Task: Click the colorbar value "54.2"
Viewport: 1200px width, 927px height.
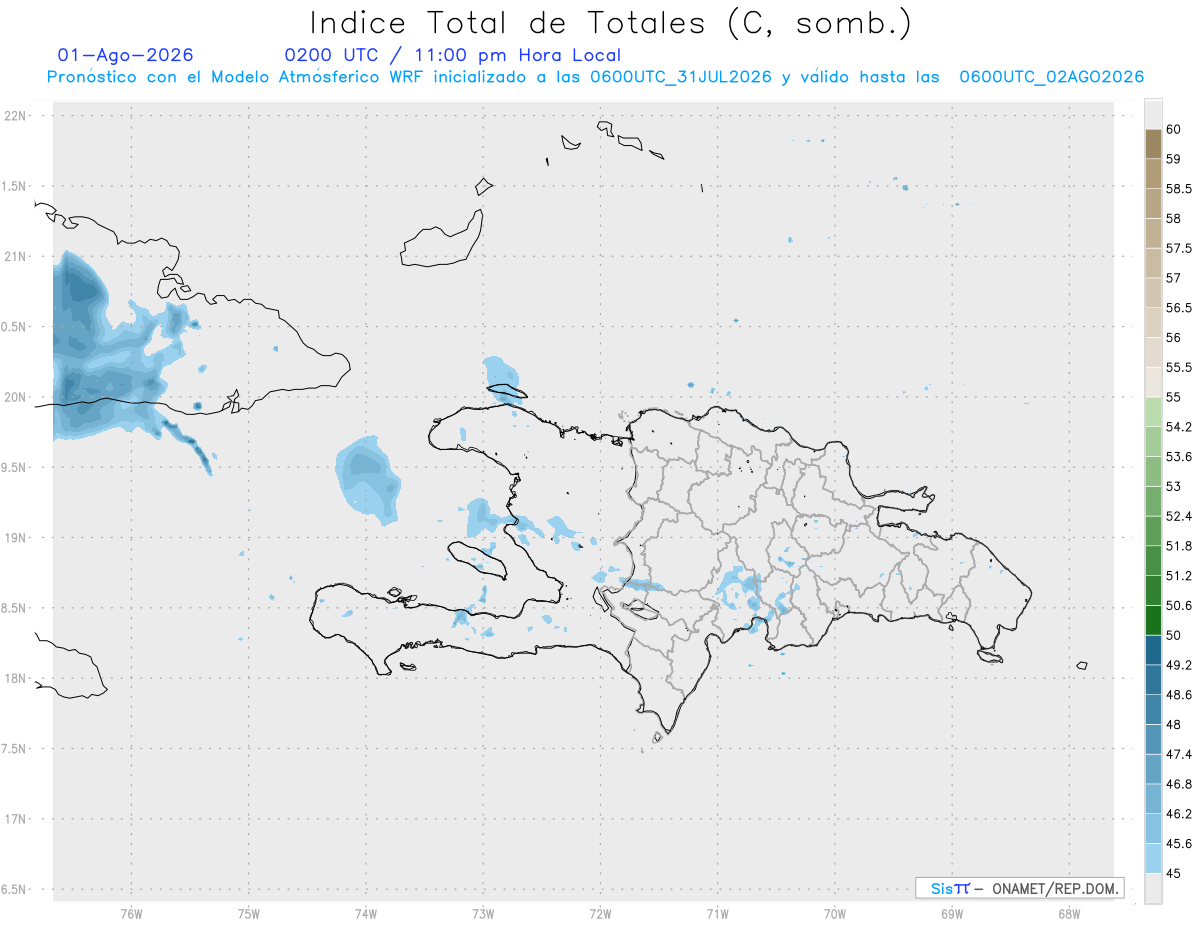Action: 1179,427
